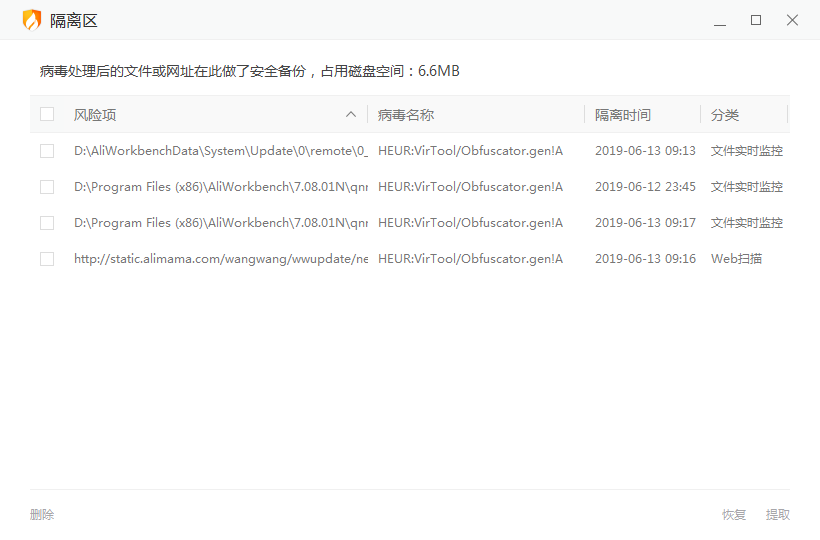This screenshot has width=820, height=540.
Task: Click the 恢复 button
Action: point(734,514)
